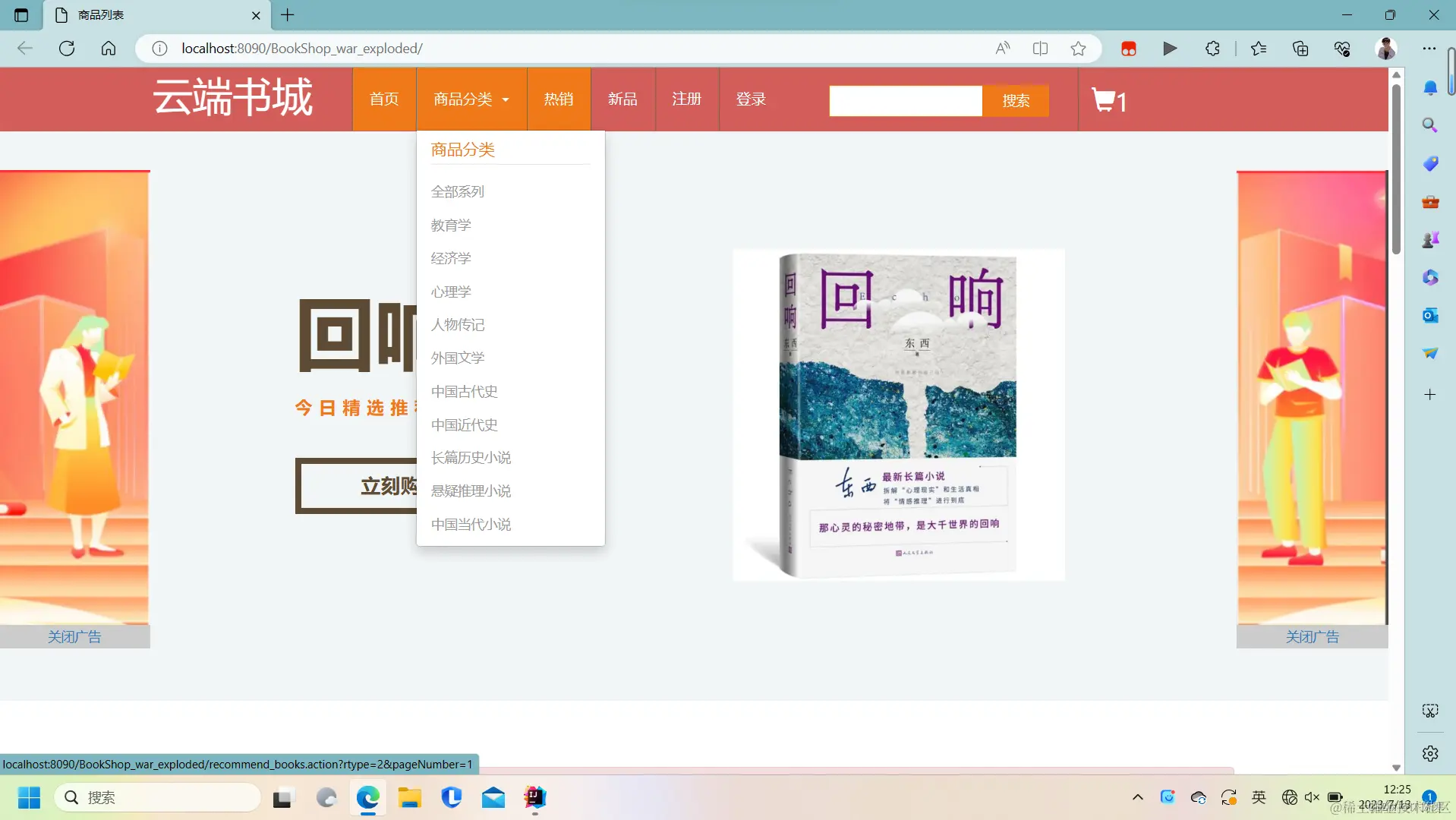Viewport: 1456px width, 820px height.
Task: Select 经济学 category
Action: 451,259
